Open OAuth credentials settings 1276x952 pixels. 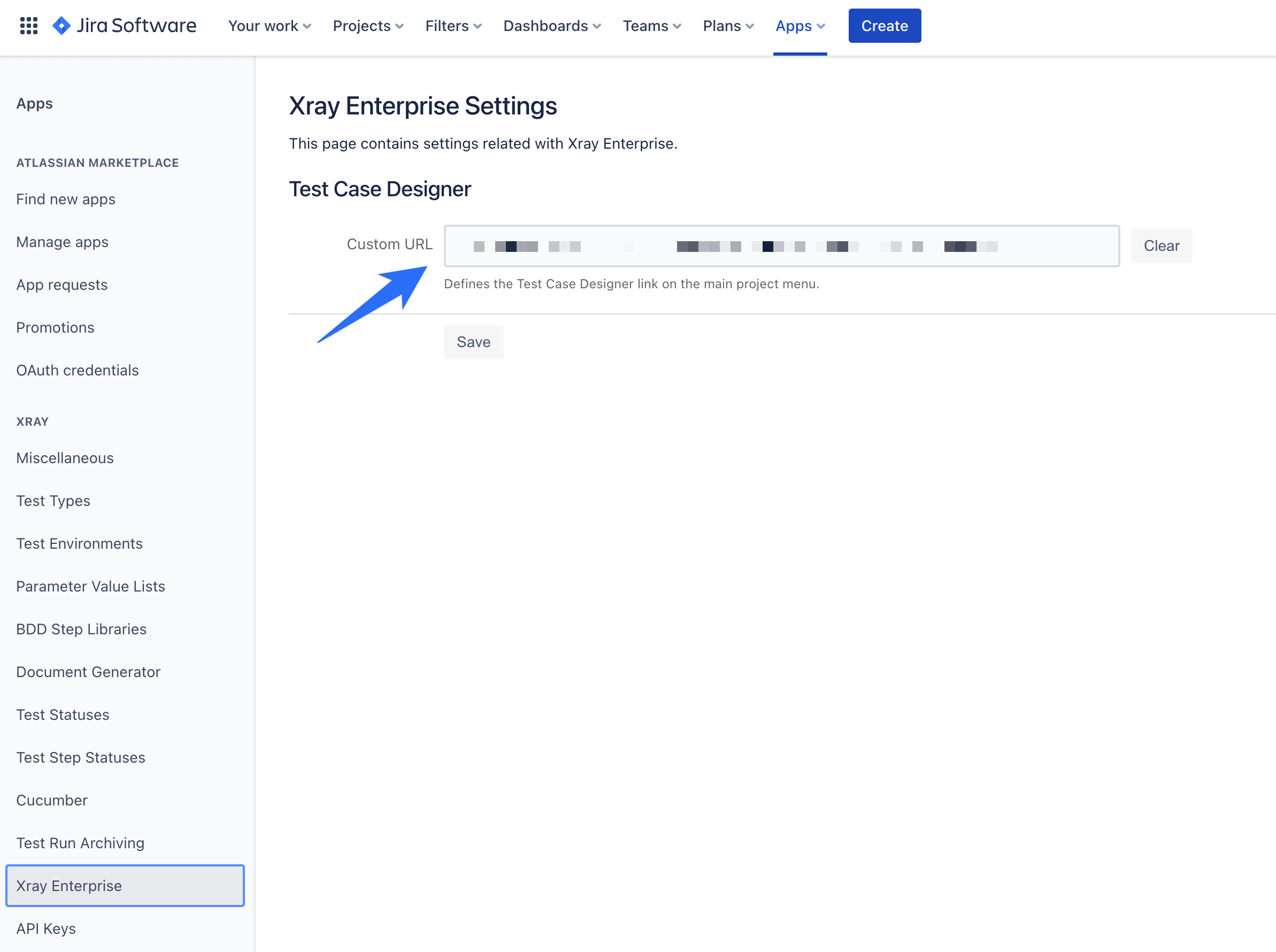77,371
